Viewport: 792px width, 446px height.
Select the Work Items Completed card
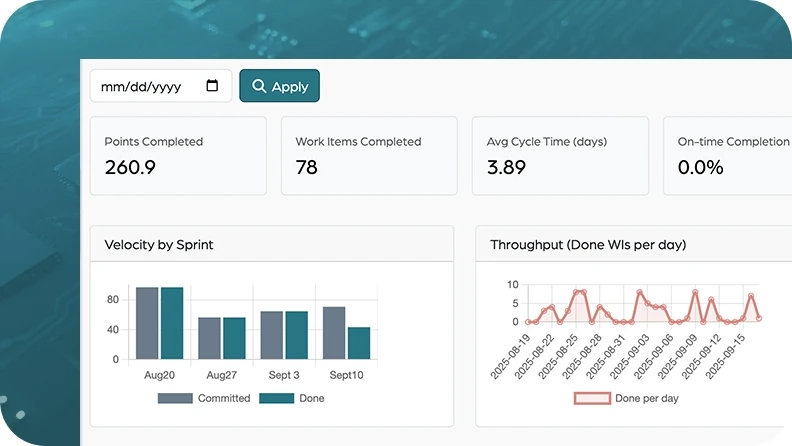369,156
